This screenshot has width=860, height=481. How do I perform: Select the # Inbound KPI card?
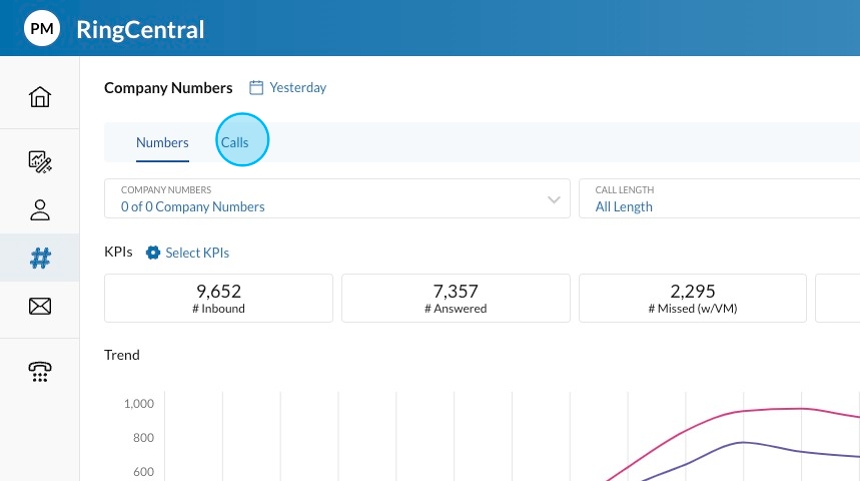[219, 298]
